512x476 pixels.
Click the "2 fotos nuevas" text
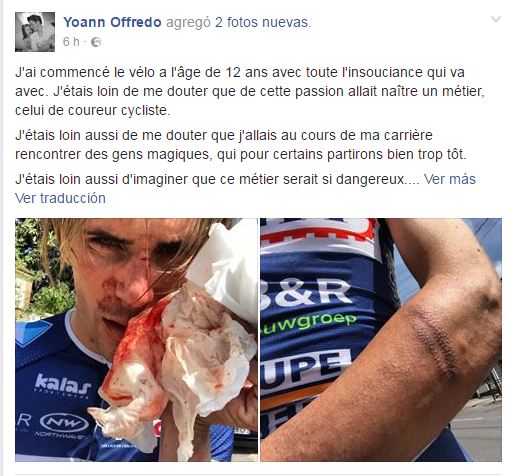263,22
